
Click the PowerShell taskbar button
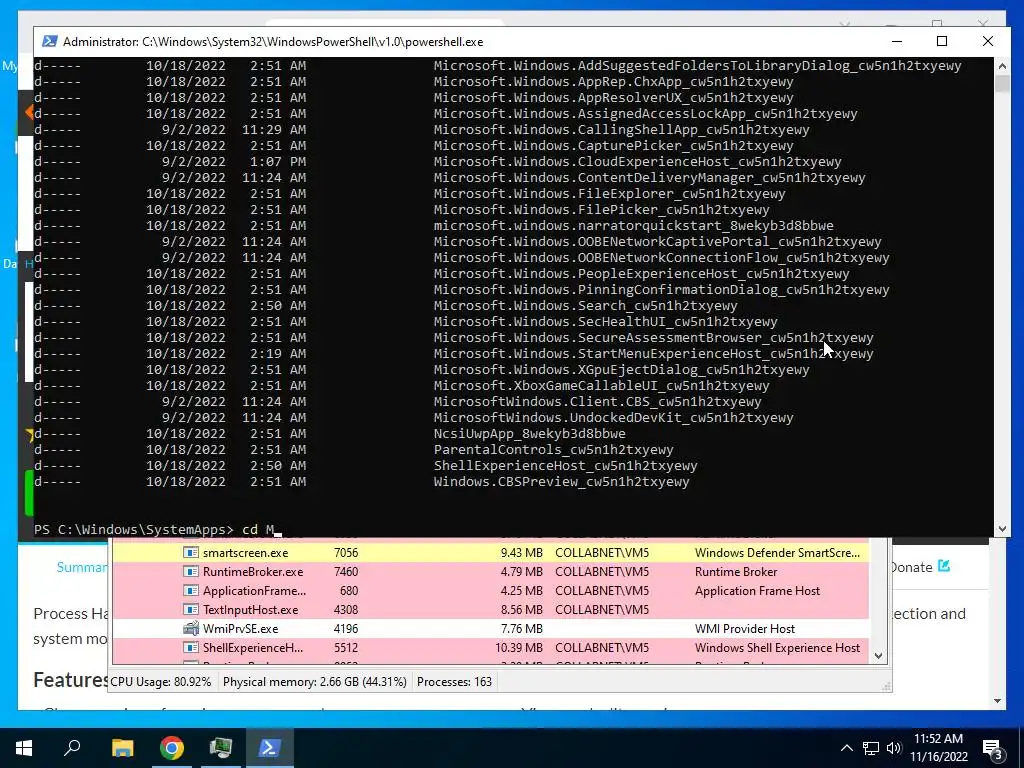click(270, 748)
